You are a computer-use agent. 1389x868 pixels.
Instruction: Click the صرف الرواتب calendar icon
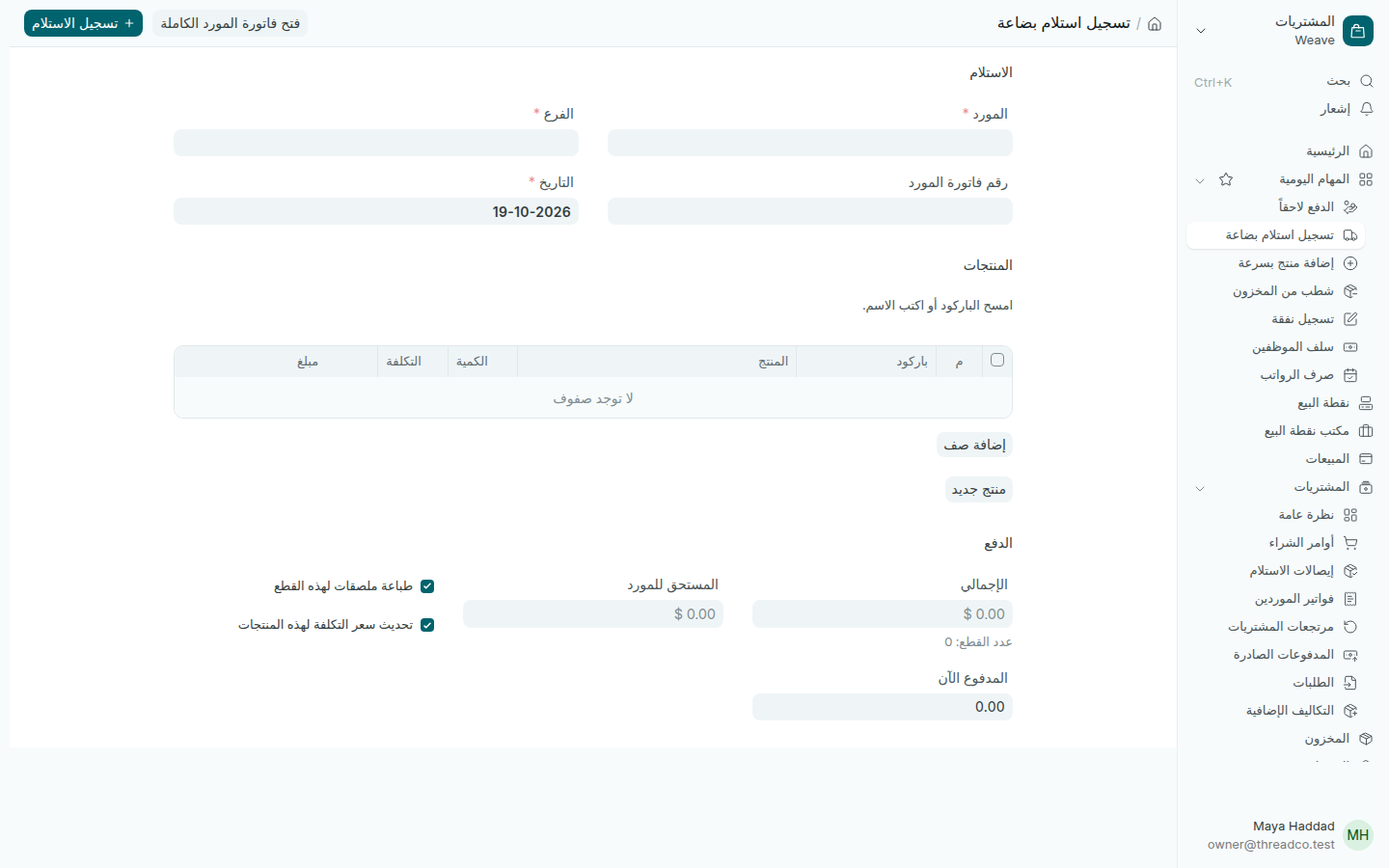click(x=1350, y=375)
